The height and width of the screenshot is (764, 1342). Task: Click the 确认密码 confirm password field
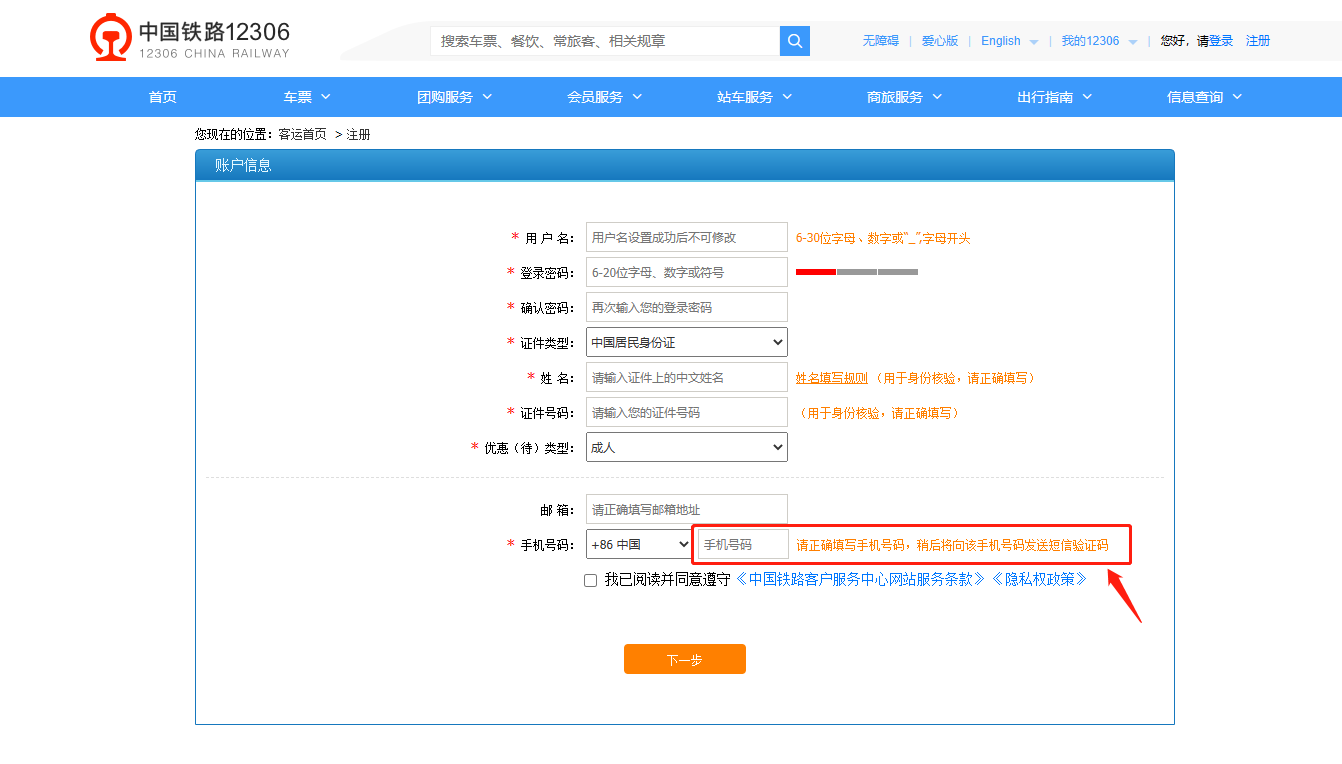point(687,307)
